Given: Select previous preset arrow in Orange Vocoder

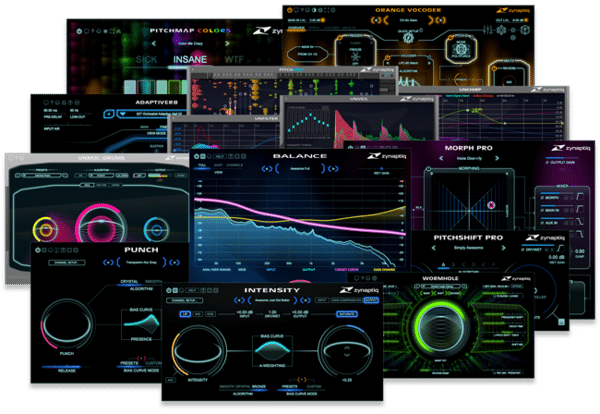Looking at the screenshot, I should click(375, 20).
